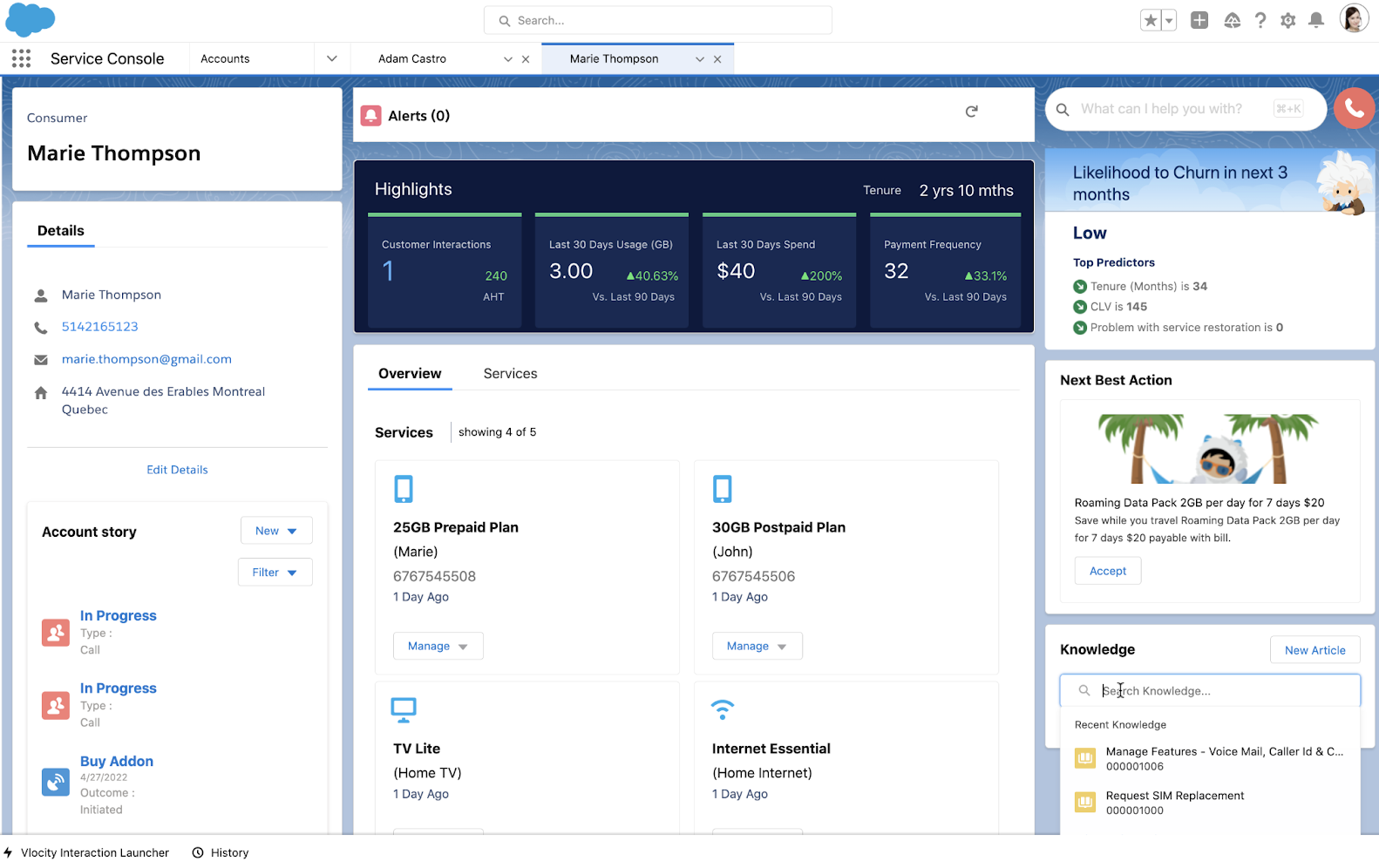The image size is (1379, 868).
Task: Click the TV Lite monitor icon
Action: tap(404, 710)
